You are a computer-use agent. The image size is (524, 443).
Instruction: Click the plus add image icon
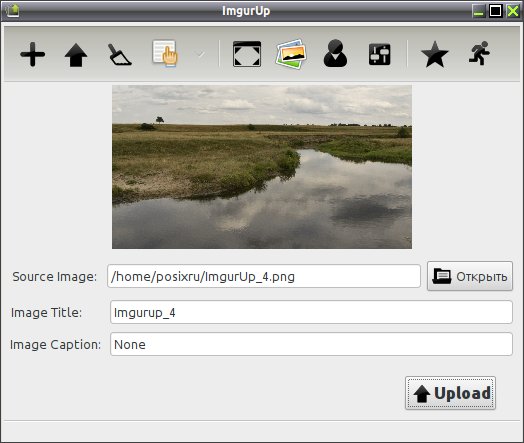click(x=32, y=54)
